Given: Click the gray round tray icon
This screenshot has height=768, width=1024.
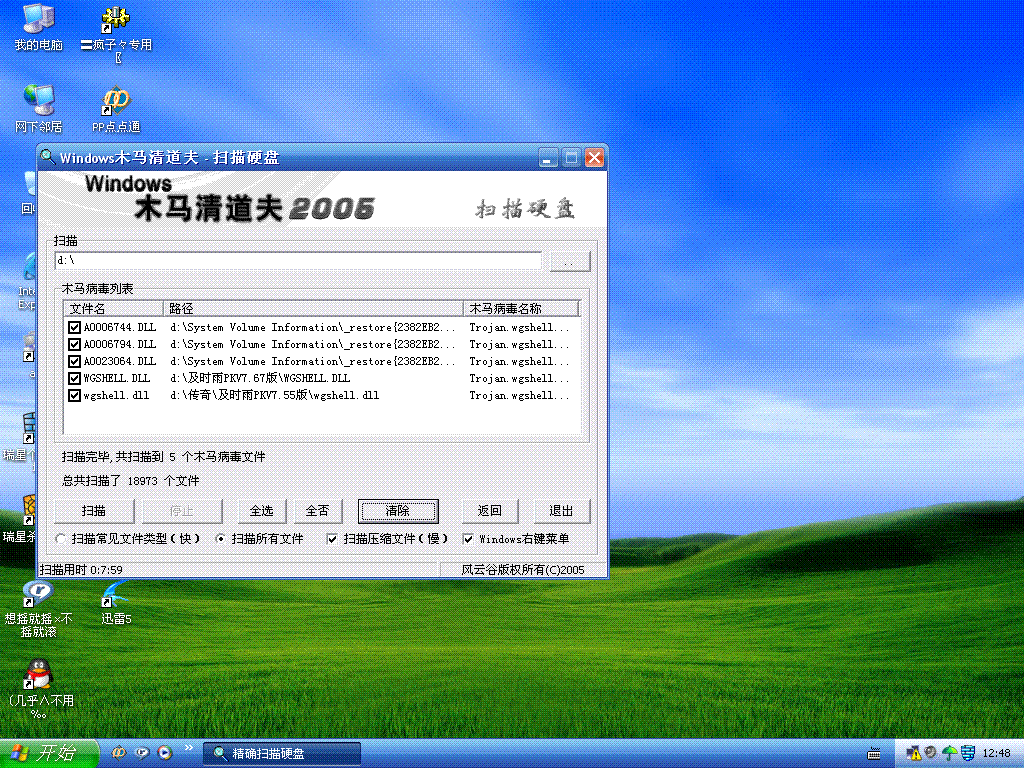Looking at the screenshot, I should point(931,752).
